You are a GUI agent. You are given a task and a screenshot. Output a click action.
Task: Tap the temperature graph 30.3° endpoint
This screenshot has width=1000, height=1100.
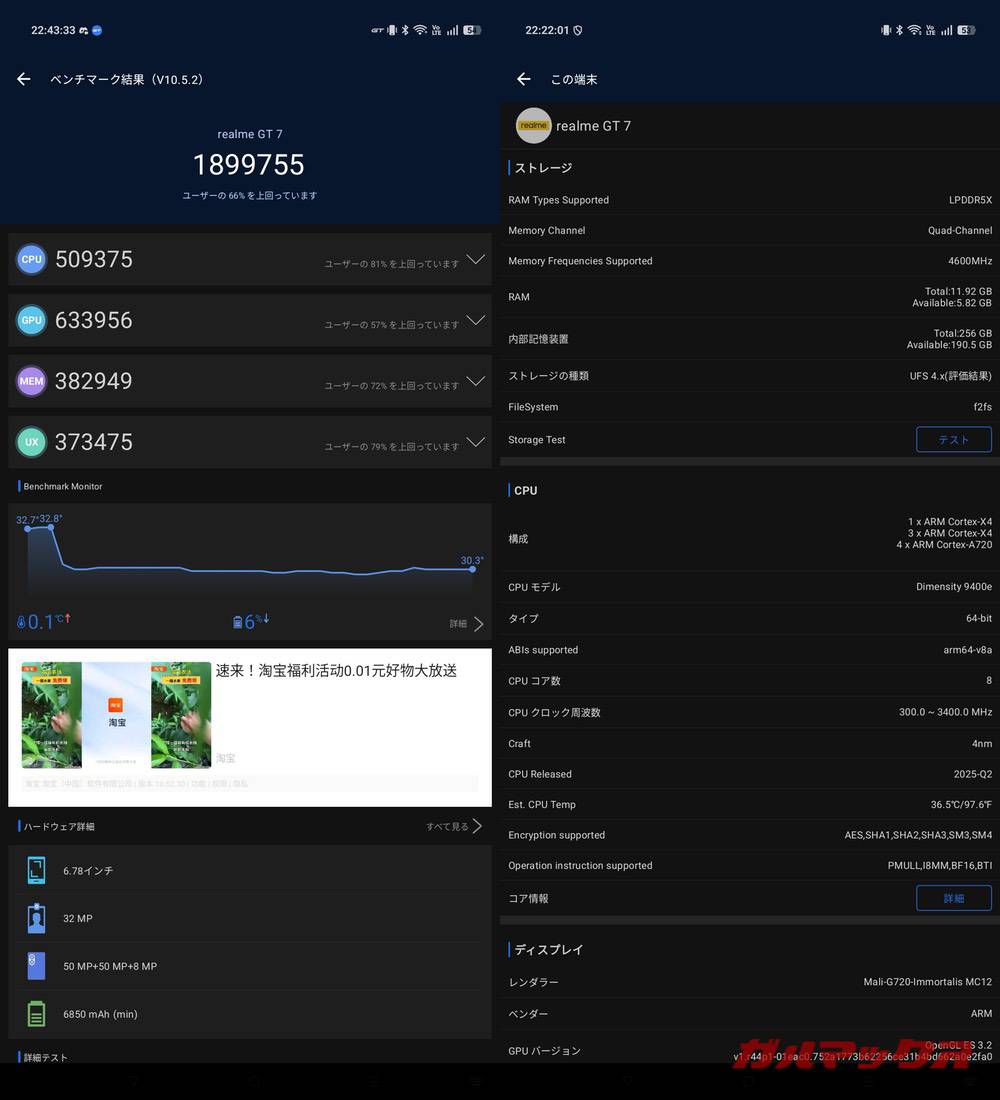pyautogui.click(x=472, y=569)
